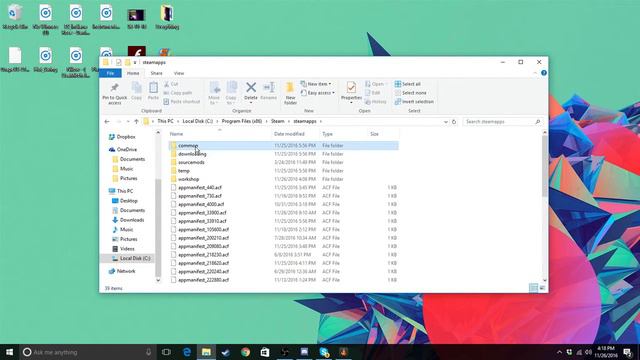This screenshot has height=360, width=640.
Task: Click the Search steamapps field
Action: coord(503,122)
